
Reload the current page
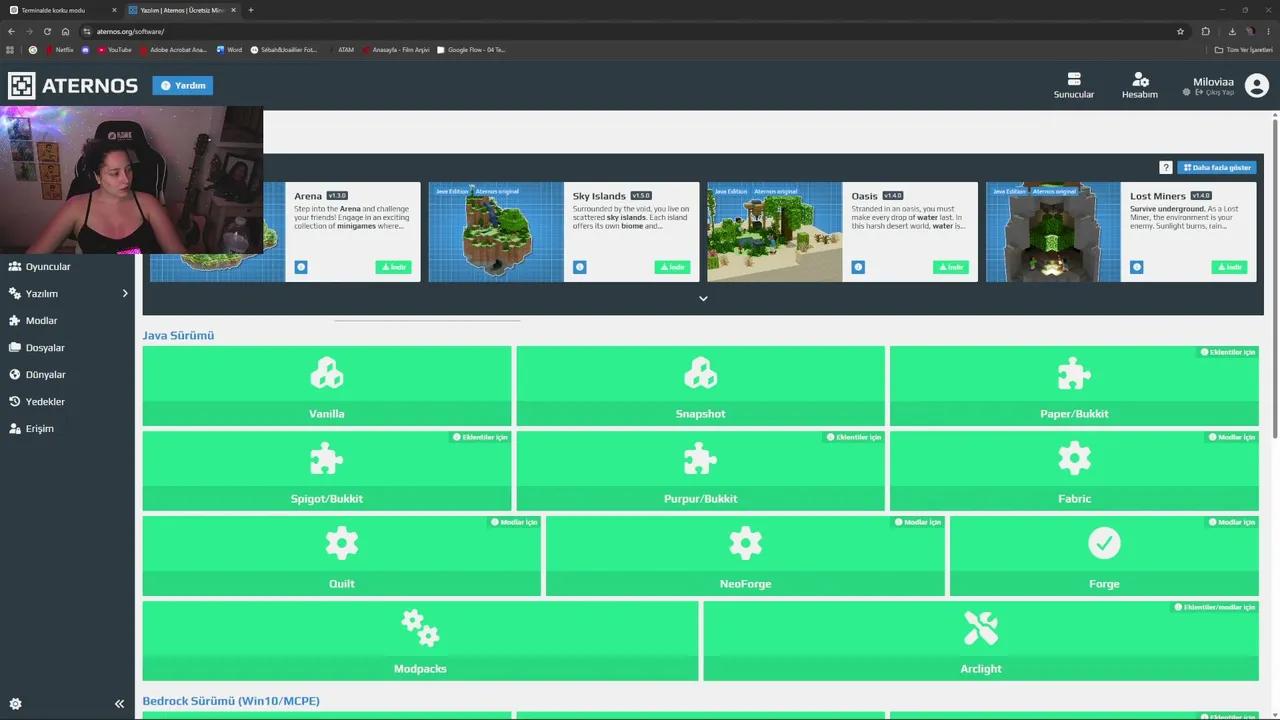pyautogui.click(x=47, y=31)
